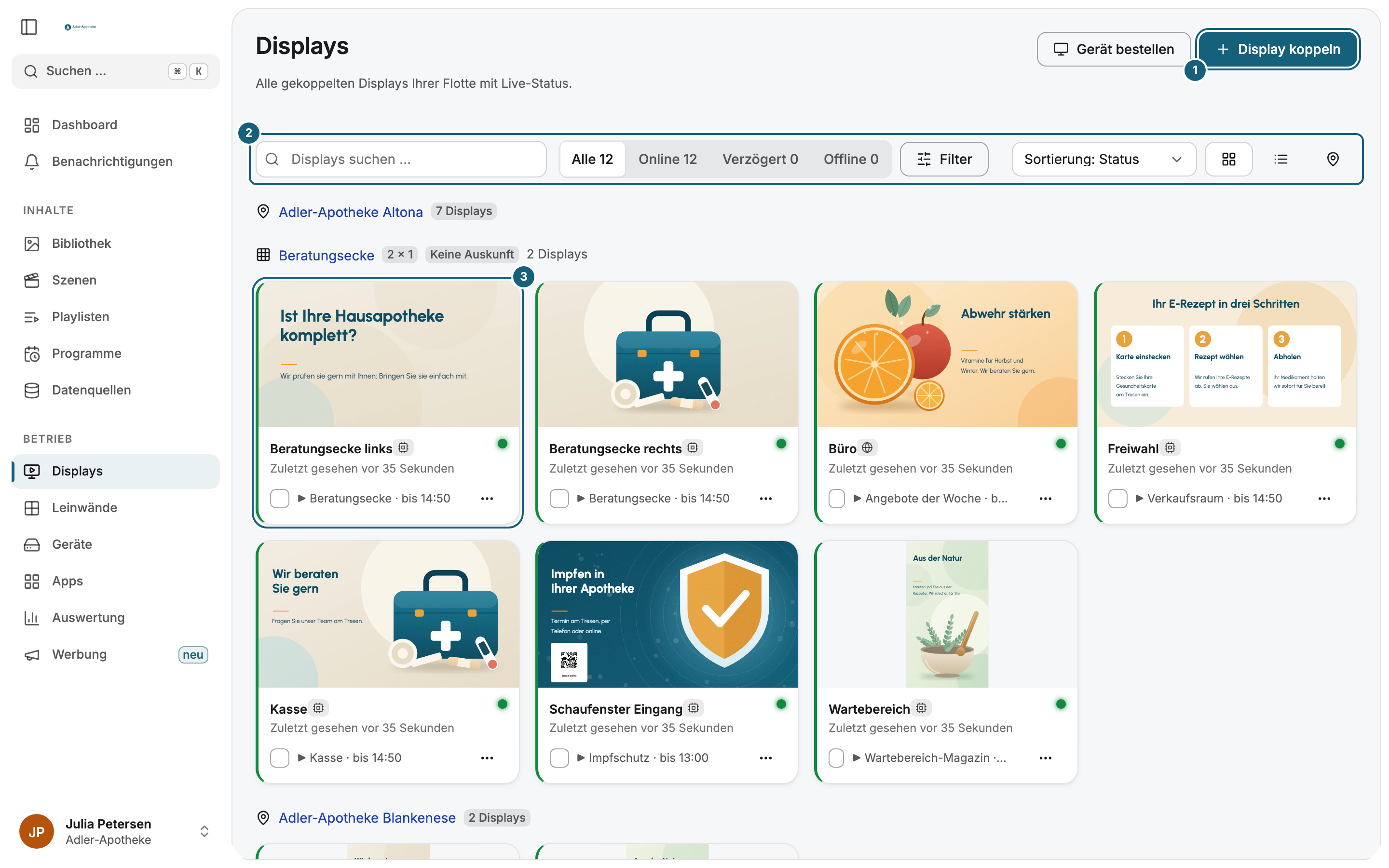Check the Kasse display checkbox
Image resolution: width=1389 pixels, height=868 pixels.
click(x=280, y=758)
